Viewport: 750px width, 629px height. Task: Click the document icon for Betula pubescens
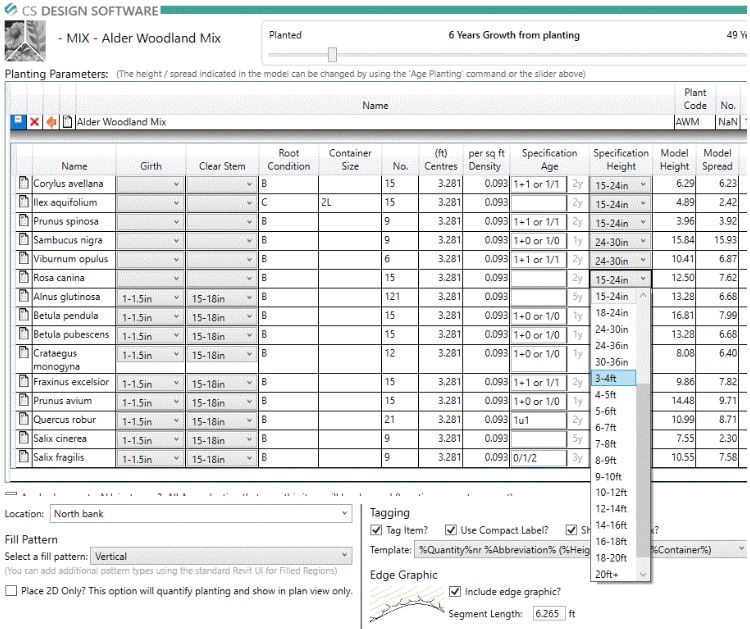click(23, 334)
